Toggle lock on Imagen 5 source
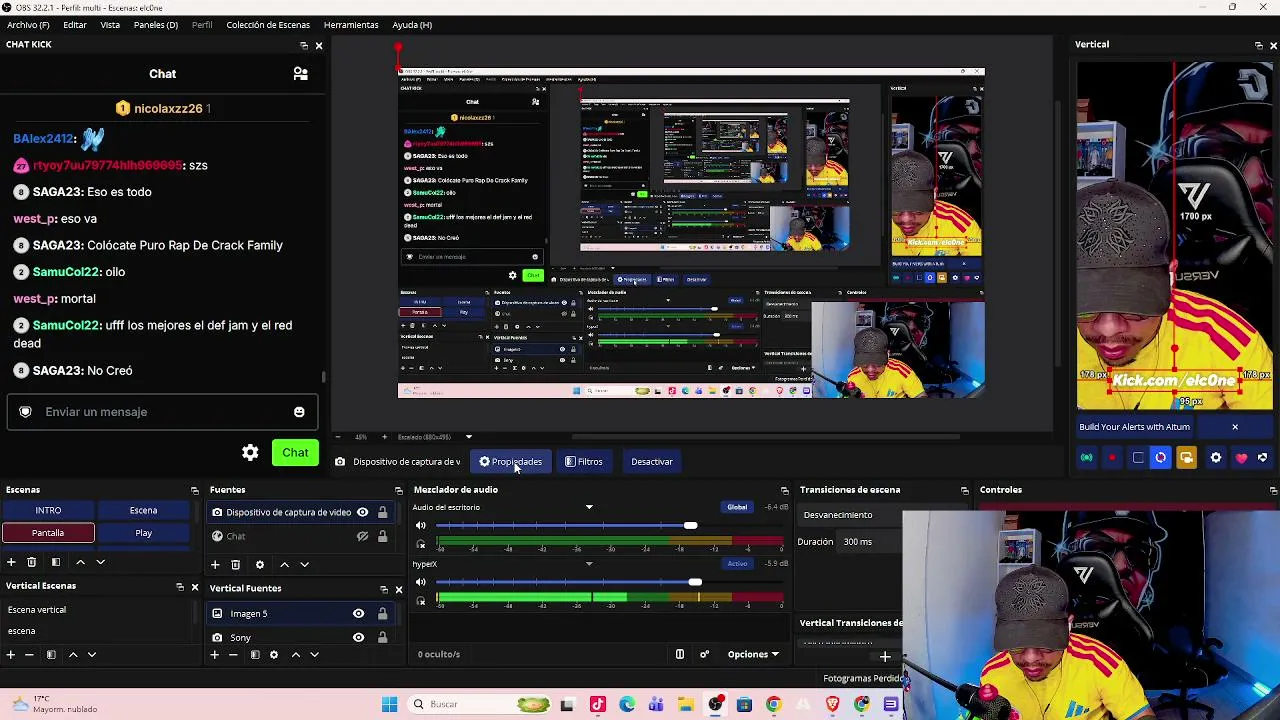The width and height of the screenshot is (1280, 720). tap(382, 614)
